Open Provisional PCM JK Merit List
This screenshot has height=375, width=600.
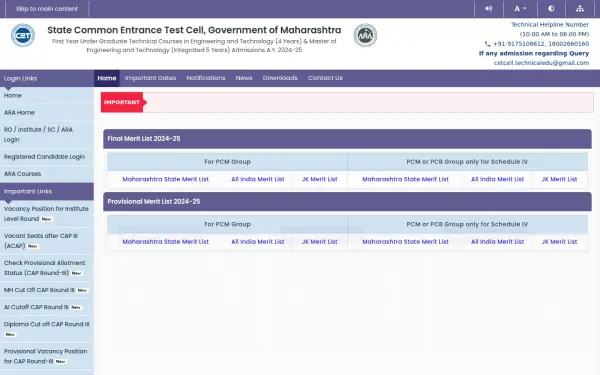click(x=320, y=242)
